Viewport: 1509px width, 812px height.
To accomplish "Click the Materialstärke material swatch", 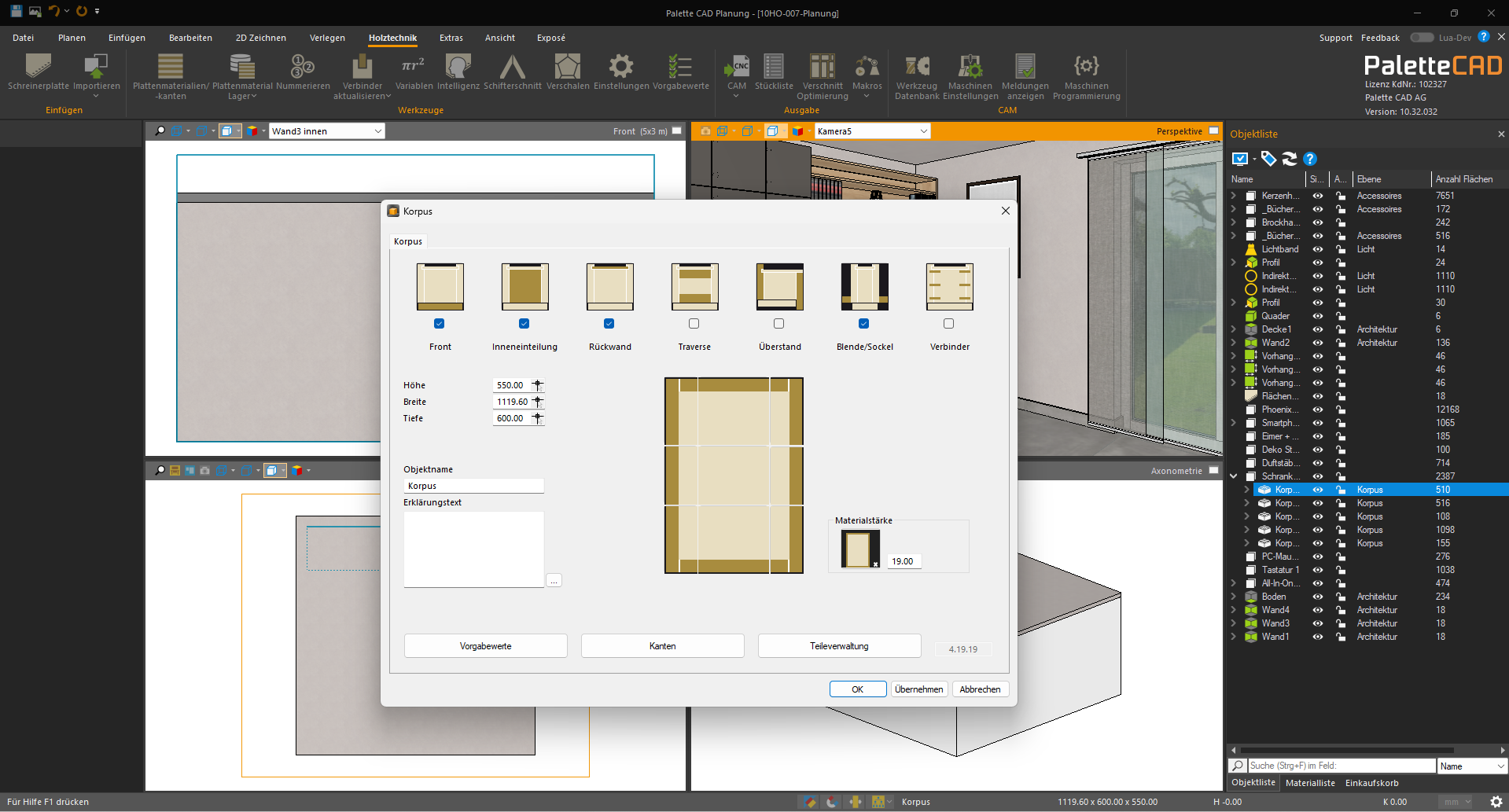I will pos(859,549).
